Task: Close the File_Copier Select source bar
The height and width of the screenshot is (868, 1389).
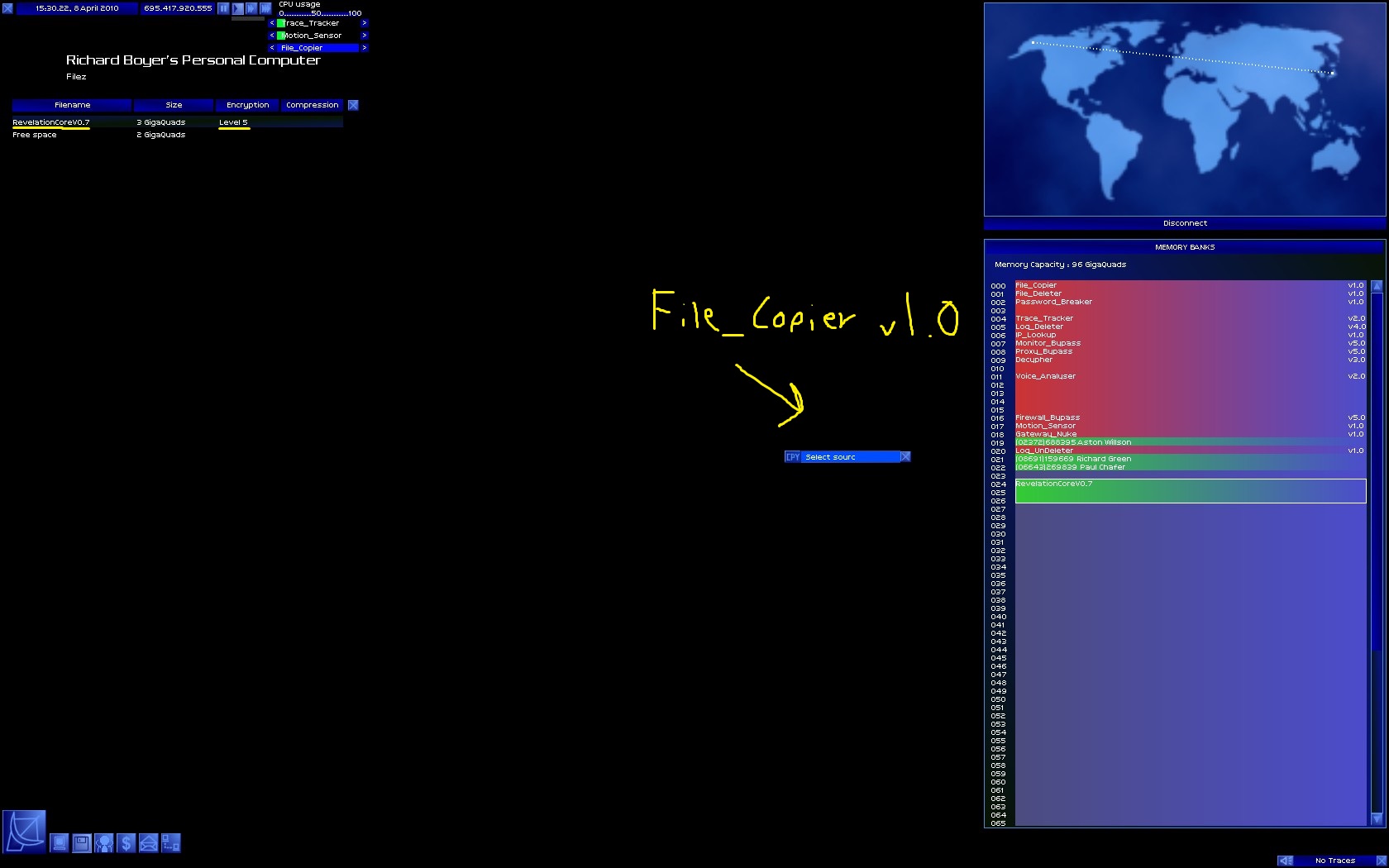Action: 905,456
